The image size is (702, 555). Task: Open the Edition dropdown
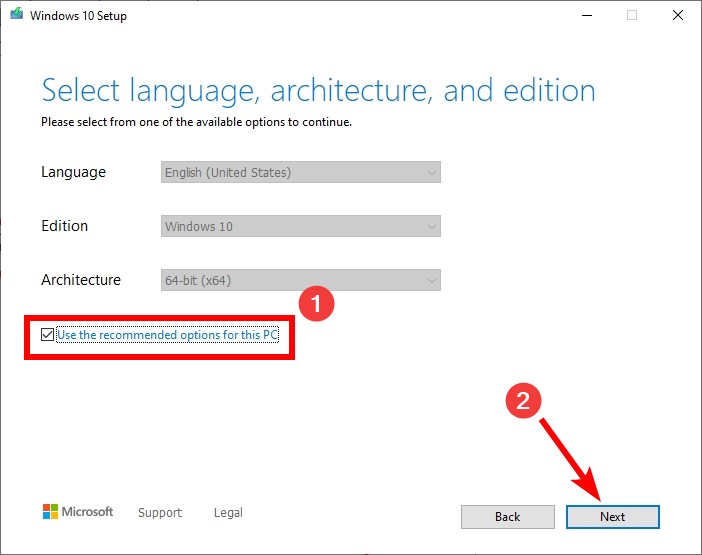pos(301,226)
